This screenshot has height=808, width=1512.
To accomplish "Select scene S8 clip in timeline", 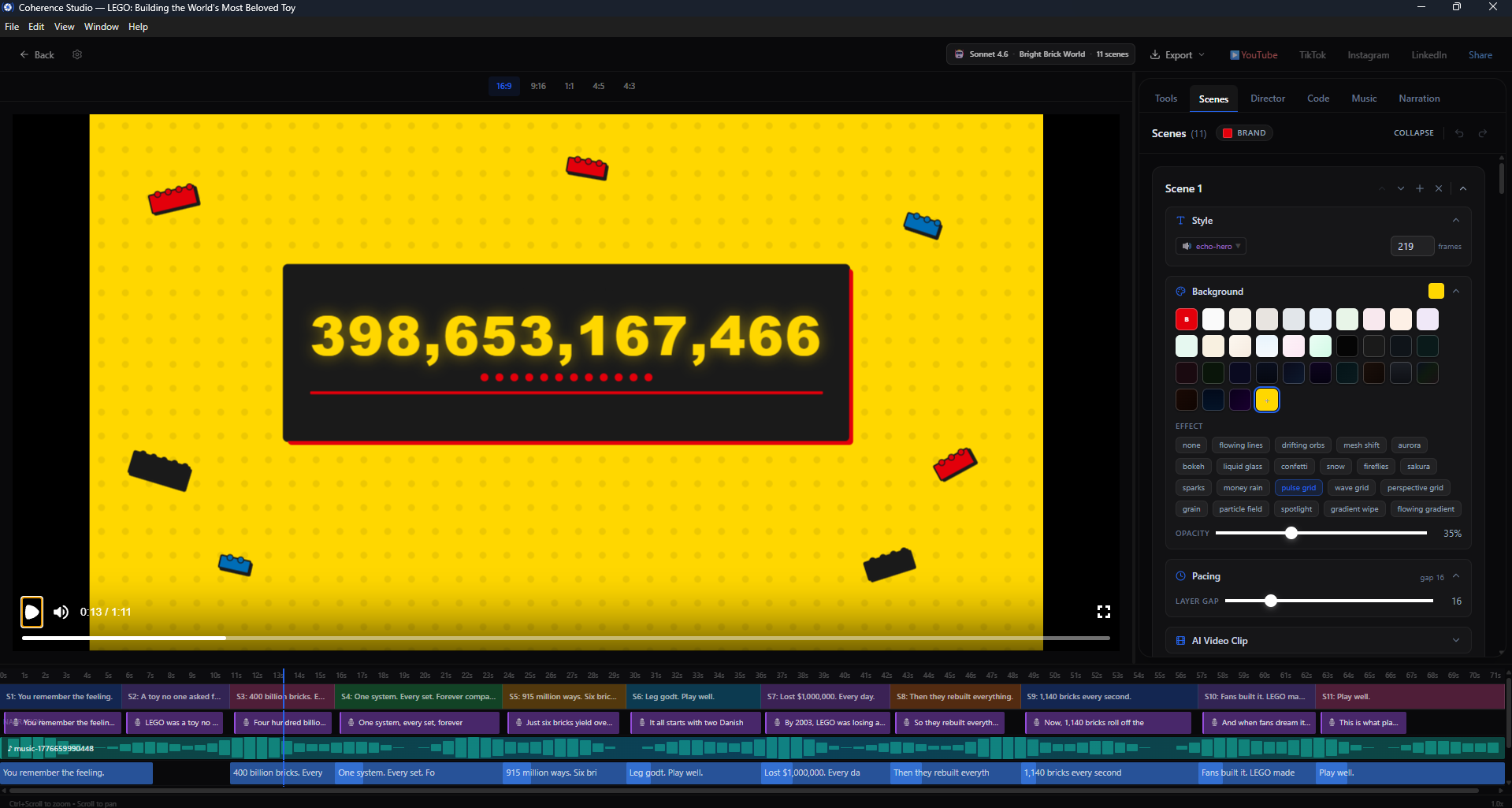I will pyautogui.click(x=955, y=697).
